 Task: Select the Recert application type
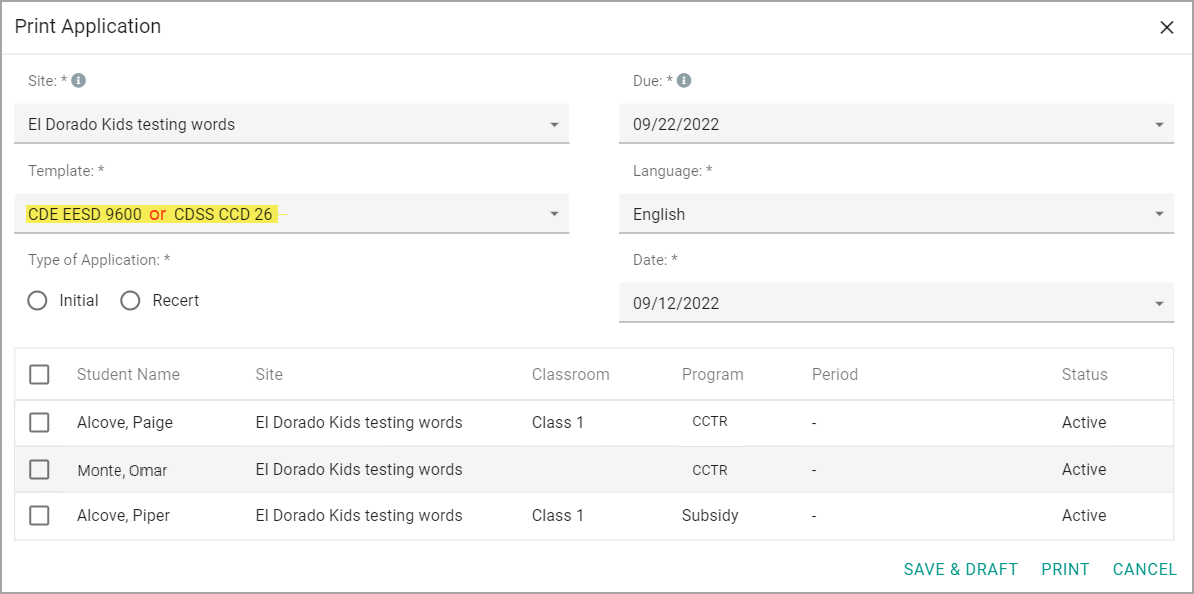coord(130,301)
